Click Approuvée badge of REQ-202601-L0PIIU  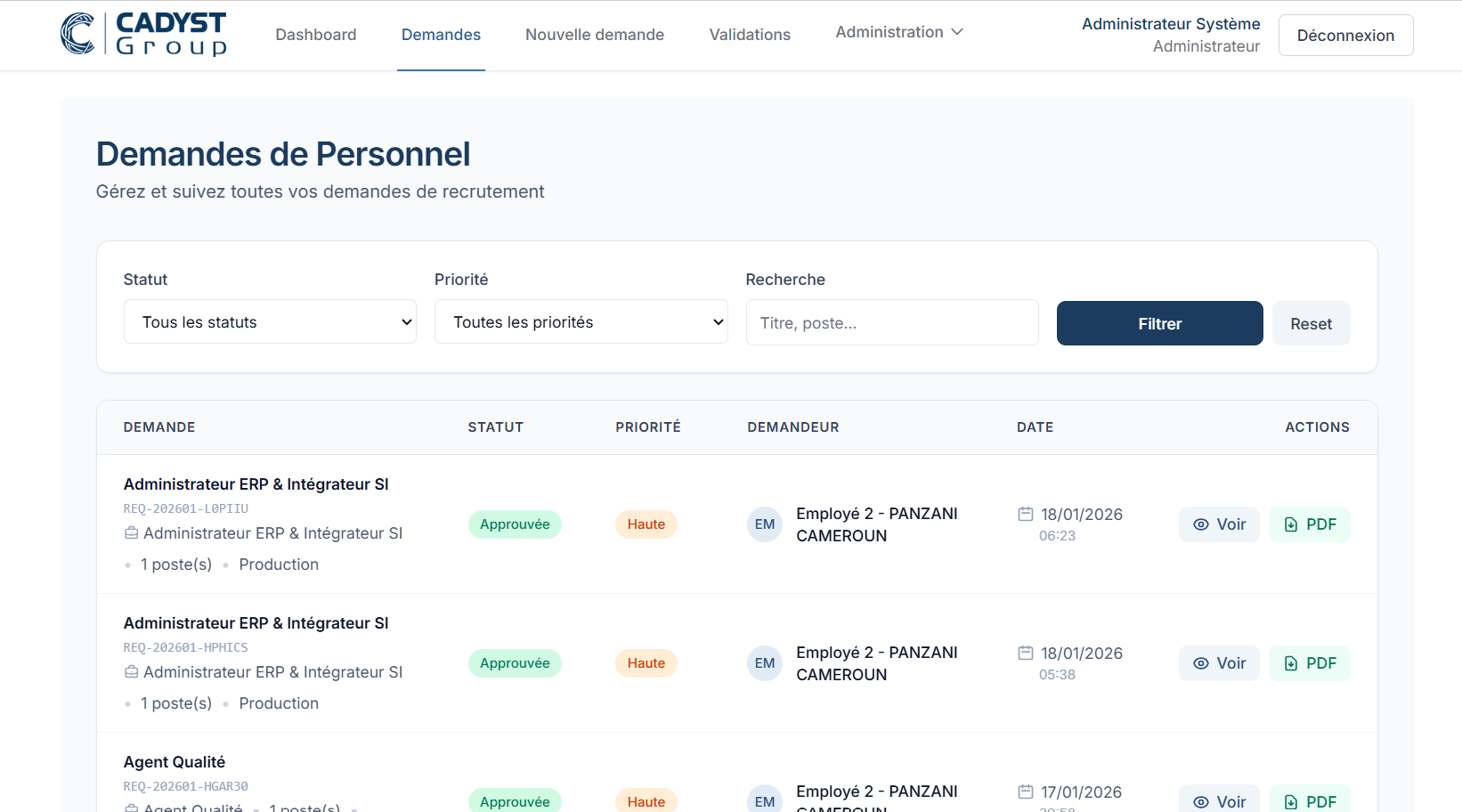tap(515, 524)
